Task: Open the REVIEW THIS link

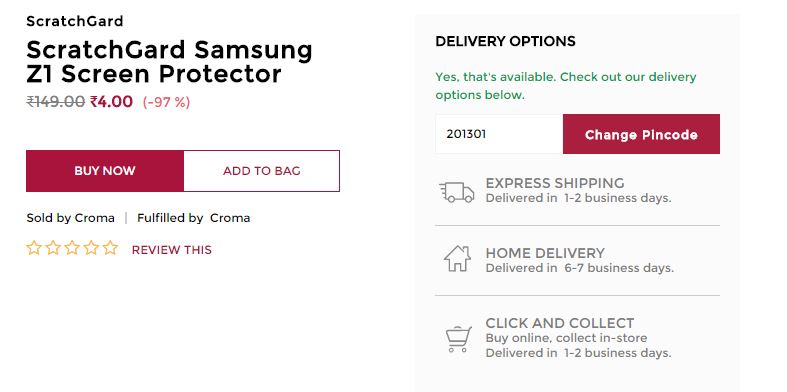Action: [x=172, y=249]
